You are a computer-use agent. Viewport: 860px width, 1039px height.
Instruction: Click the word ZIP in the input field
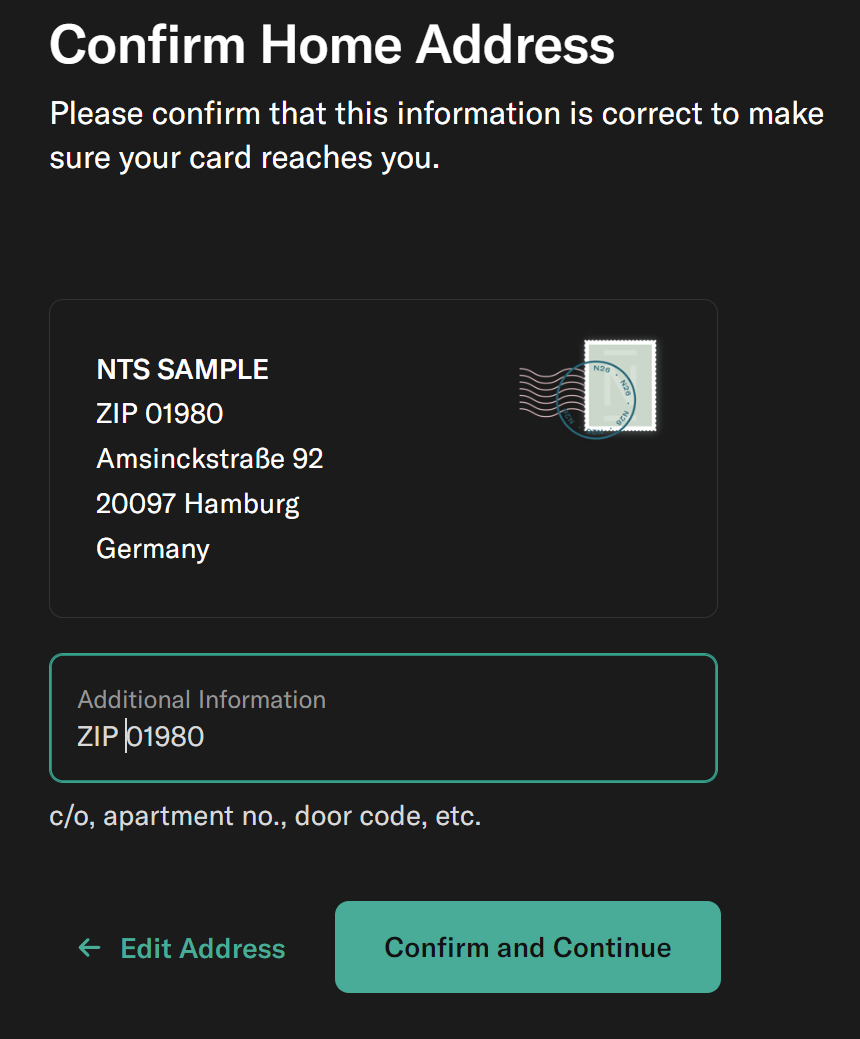(x=98, y=737)
